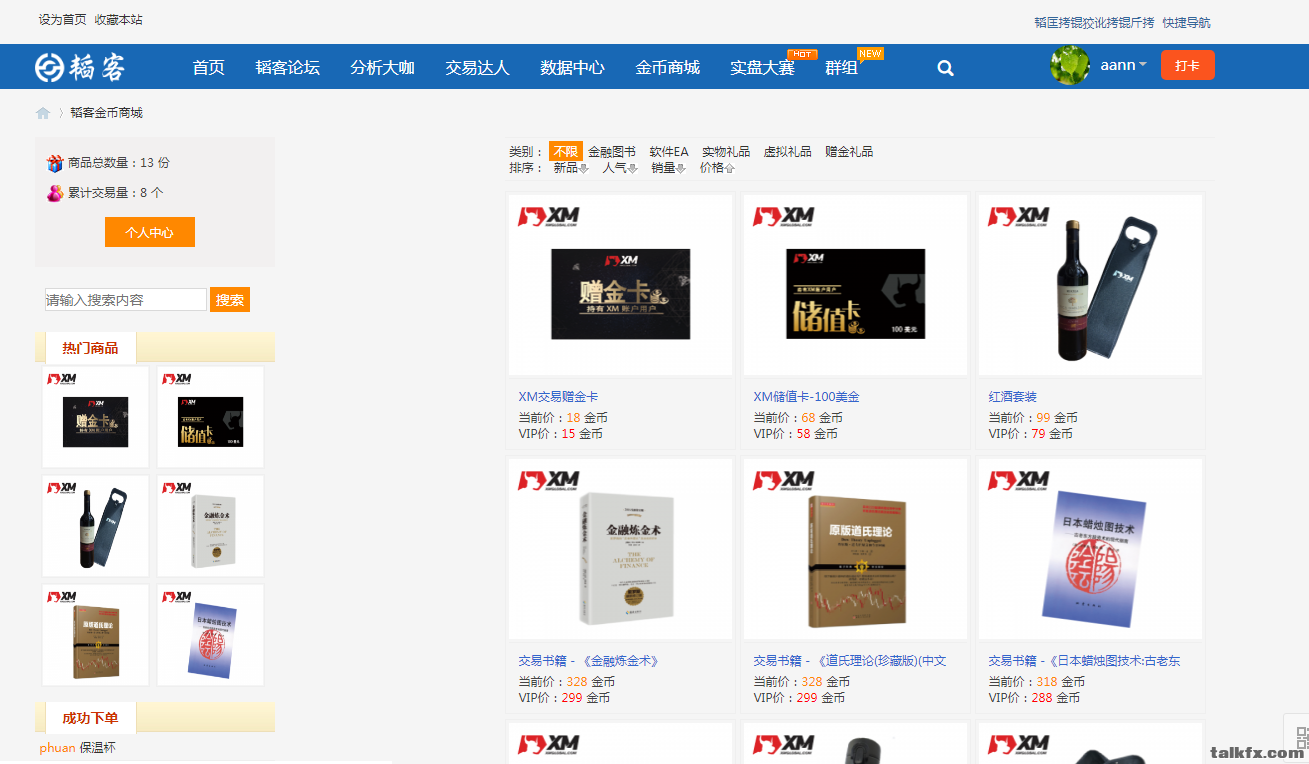Click the 18 金币 current price text
1309x764 pixels.
[x=587, y=418]
